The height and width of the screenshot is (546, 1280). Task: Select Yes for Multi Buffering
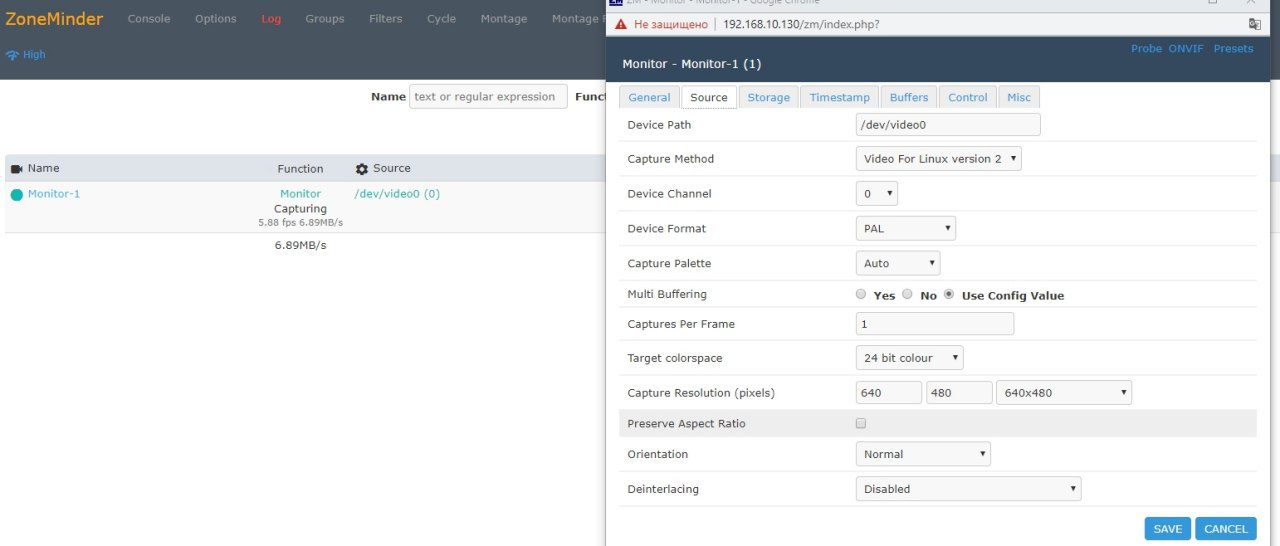tap(861, 294)
